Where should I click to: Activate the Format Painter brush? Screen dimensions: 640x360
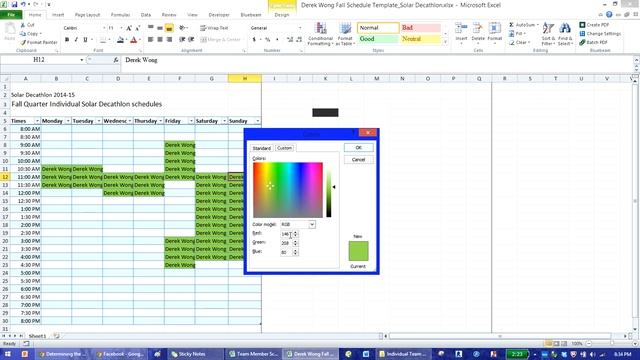pos(38,42)
